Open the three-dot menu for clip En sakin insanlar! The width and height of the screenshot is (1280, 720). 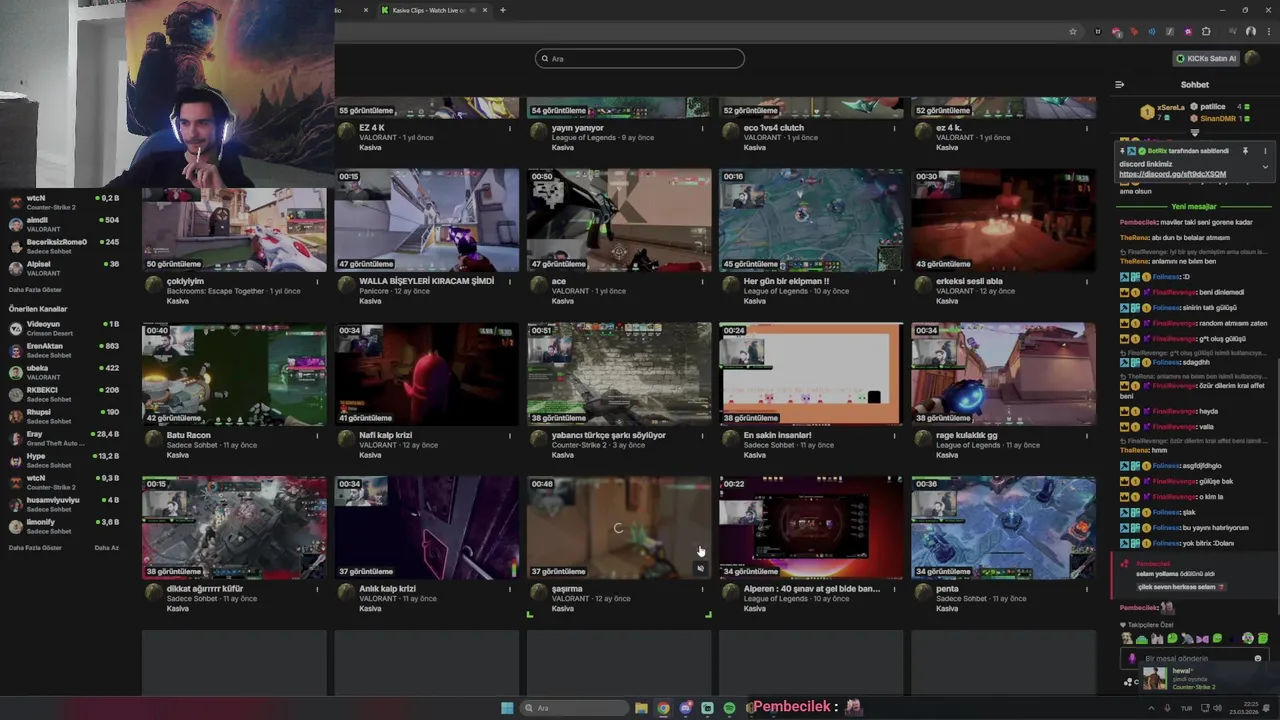[895, 436]
